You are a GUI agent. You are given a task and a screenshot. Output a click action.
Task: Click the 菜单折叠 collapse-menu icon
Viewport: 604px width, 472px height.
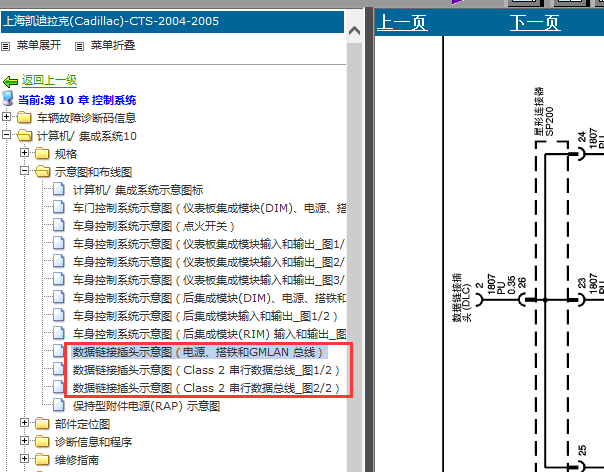79,47
